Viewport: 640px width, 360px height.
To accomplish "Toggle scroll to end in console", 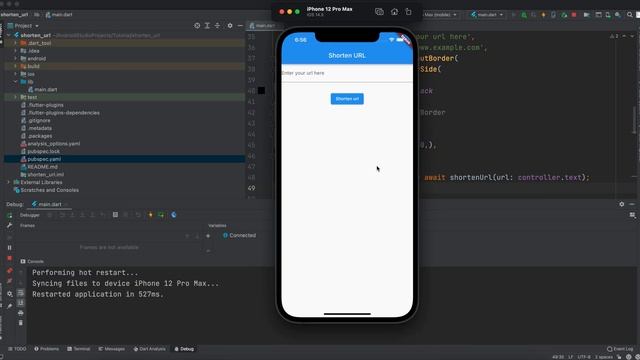I will coord(21,303).
